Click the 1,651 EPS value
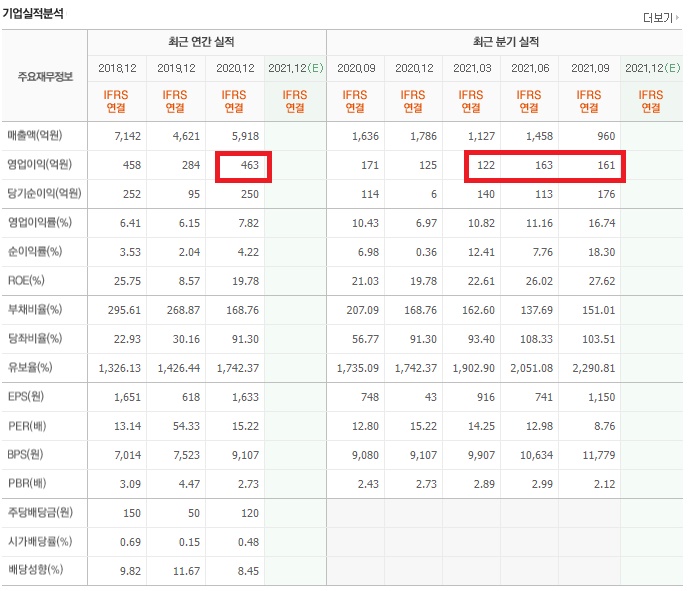The width and height of the screenshot is (690, 591). pyautogui.click(x=128, y=397)
